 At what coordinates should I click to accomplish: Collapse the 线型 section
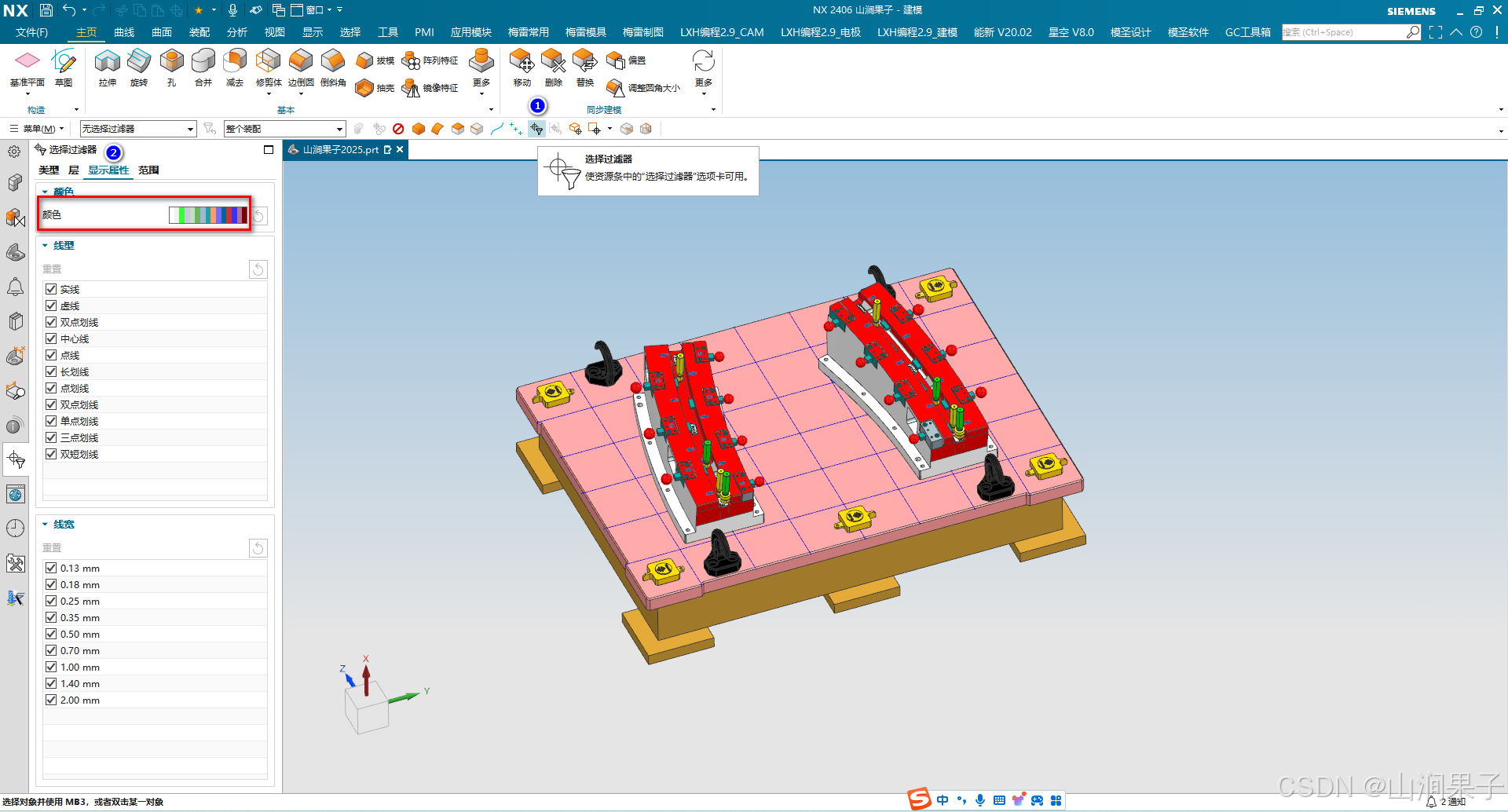(45, 246)
